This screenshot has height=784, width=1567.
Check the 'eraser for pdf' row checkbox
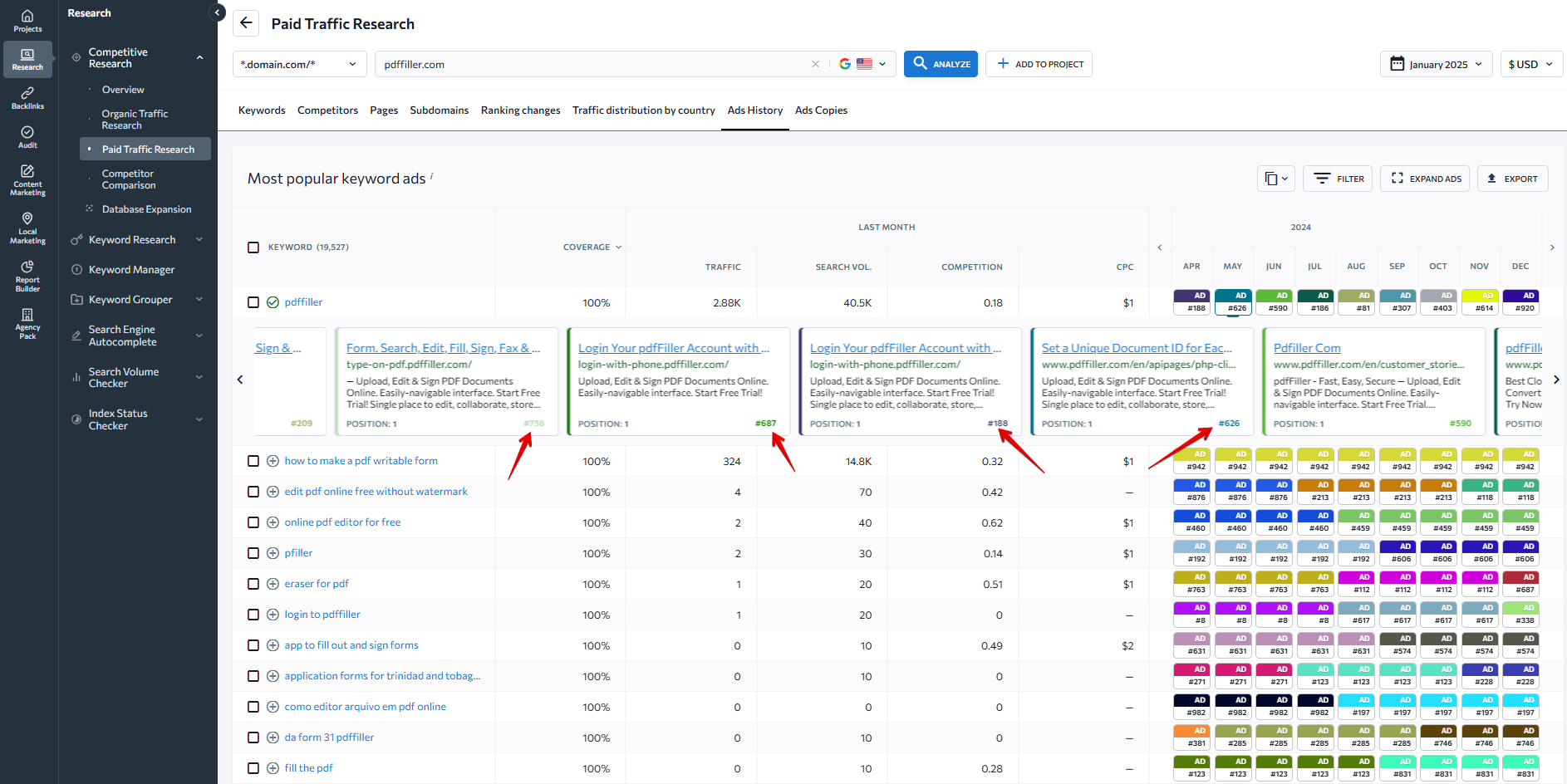coord(253,584)
